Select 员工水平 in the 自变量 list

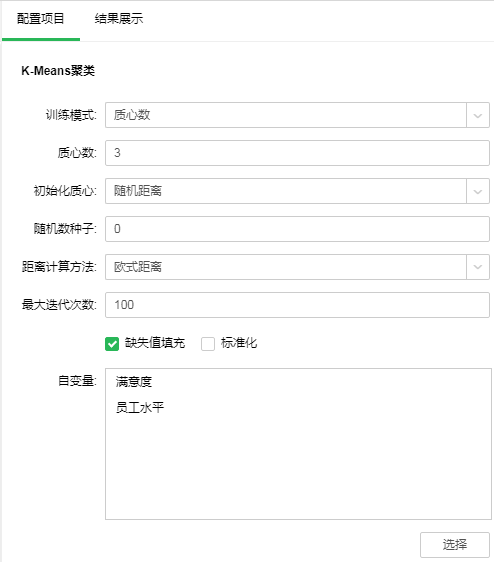[x=139, y=408]
